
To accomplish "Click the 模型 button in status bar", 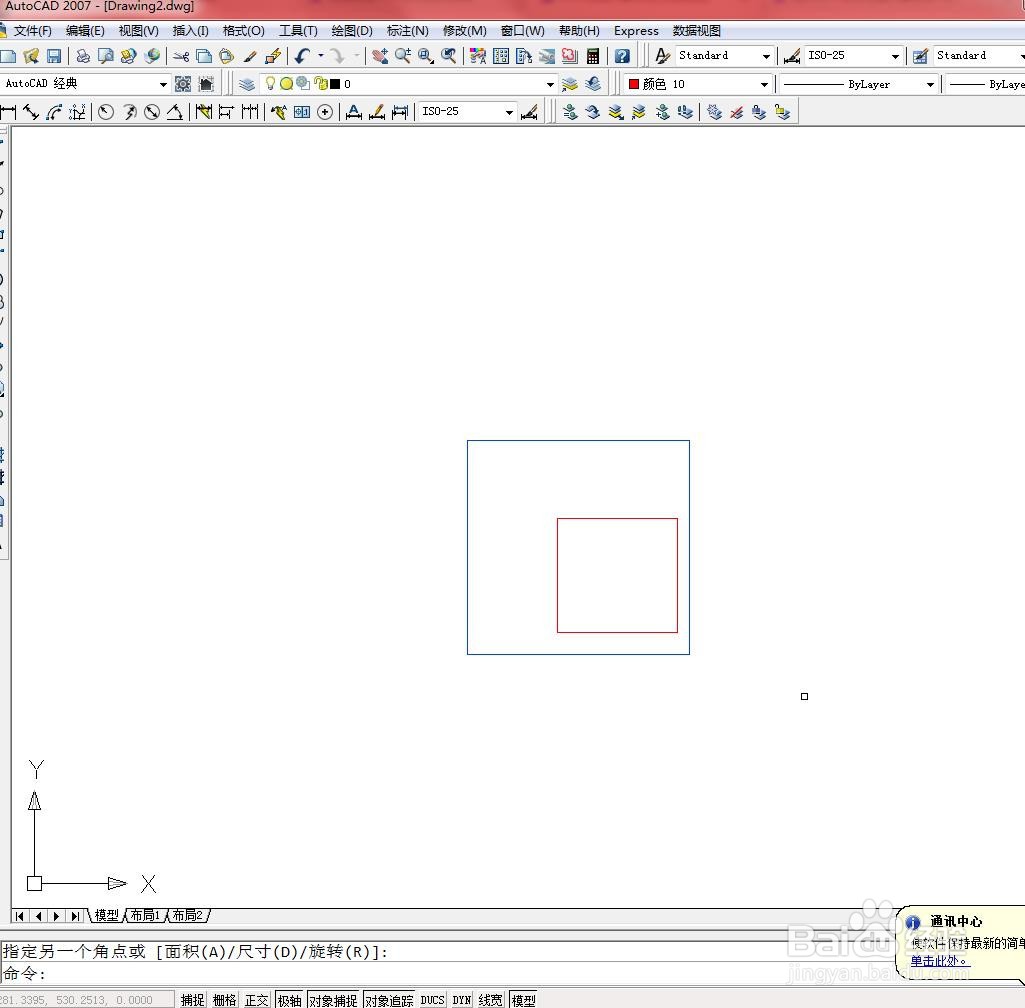I will [x=524, y=1000].
